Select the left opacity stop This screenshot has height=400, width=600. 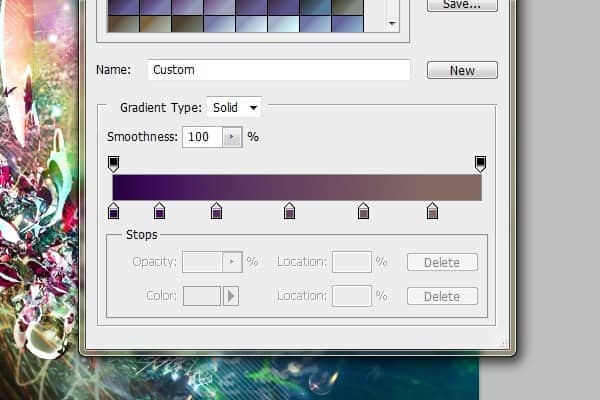pos(113,164)
